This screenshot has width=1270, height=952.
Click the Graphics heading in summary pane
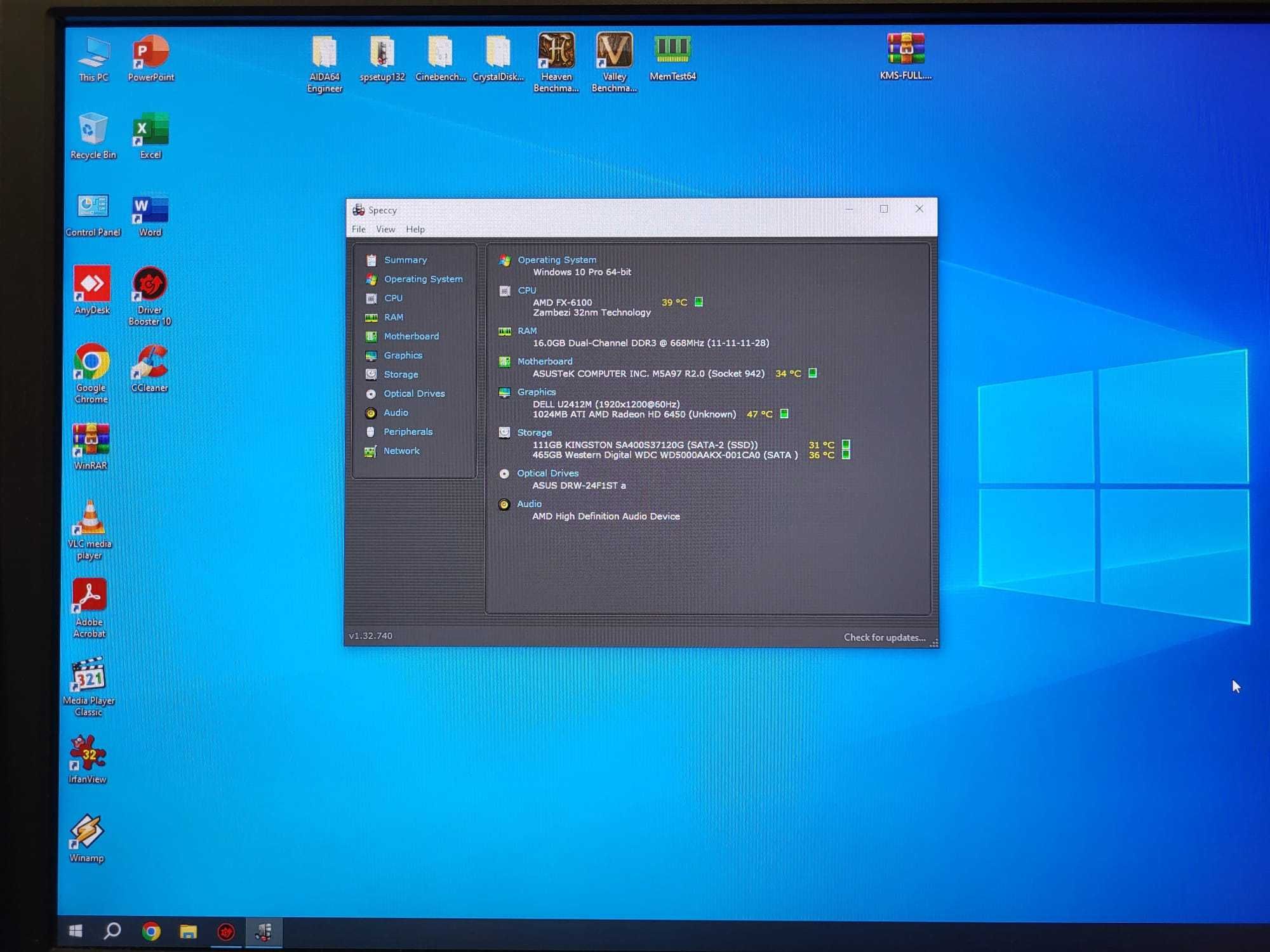(x=537, y=392)
